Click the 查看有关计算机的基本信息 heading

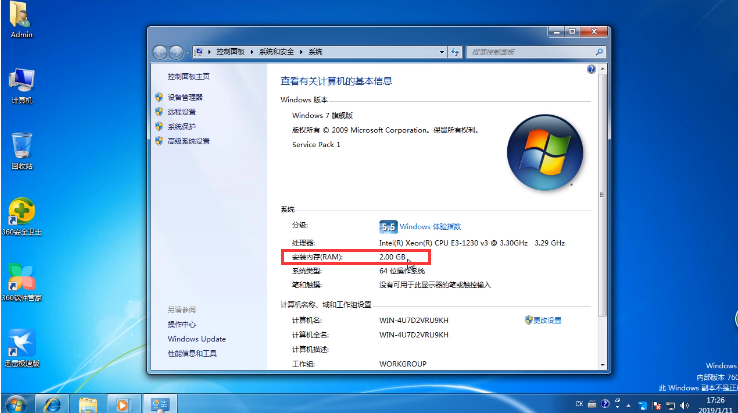point(336,81)
